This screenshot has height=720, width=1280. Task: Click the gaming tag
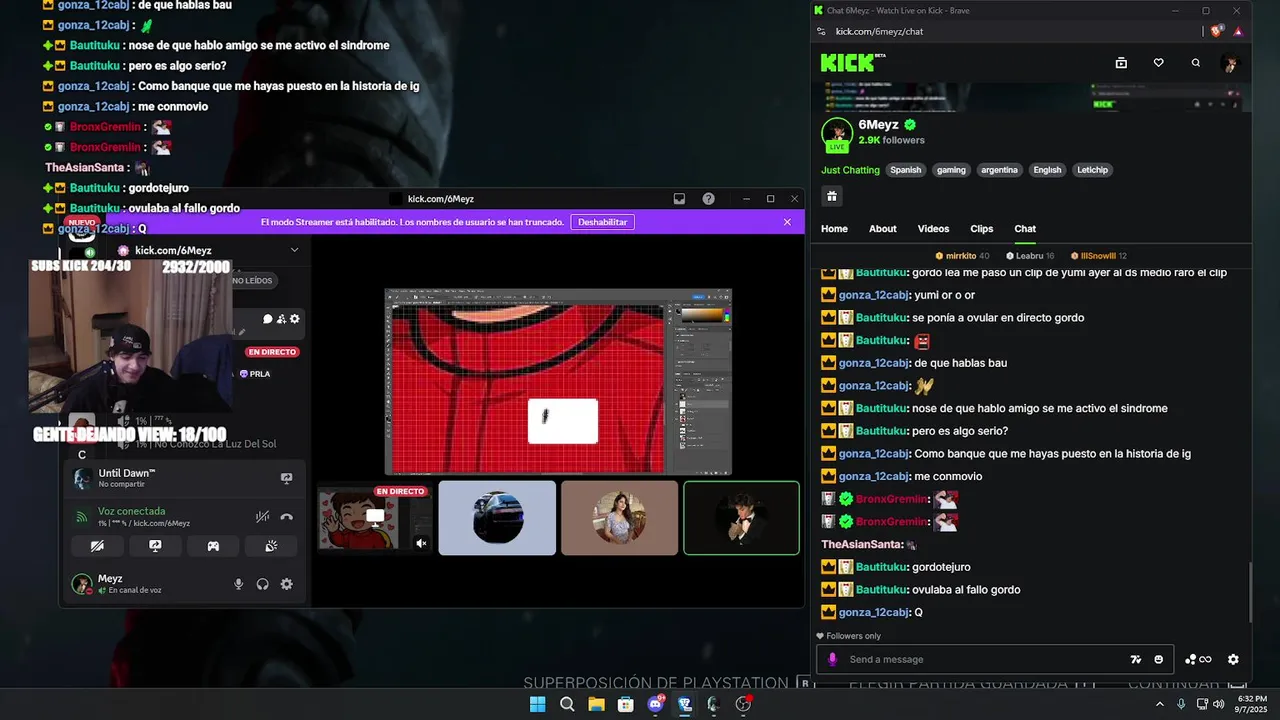click(x=951, y=170)
